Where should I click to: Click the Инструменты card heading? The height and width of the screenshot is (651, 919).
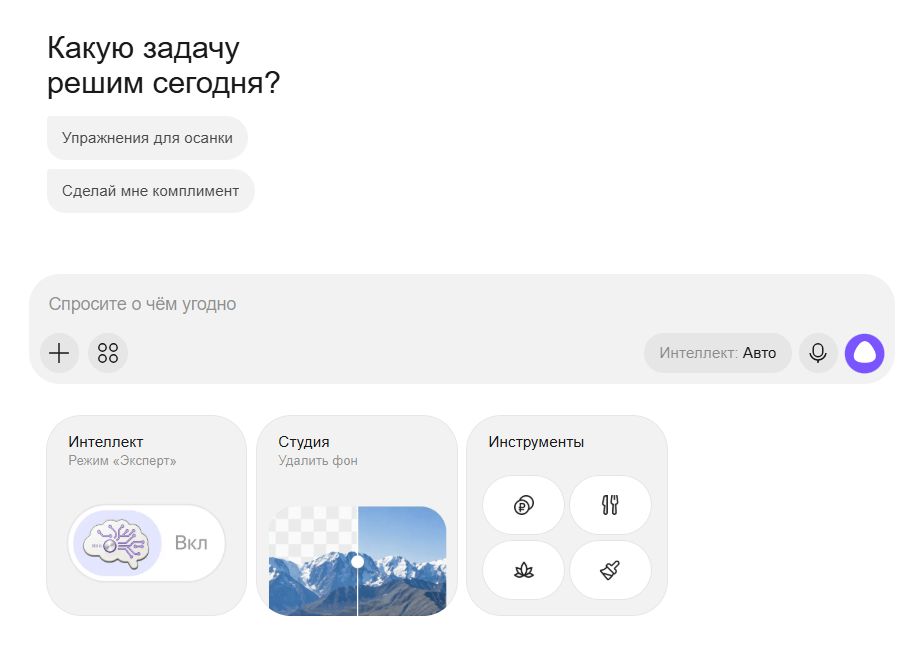coord(536,442)
